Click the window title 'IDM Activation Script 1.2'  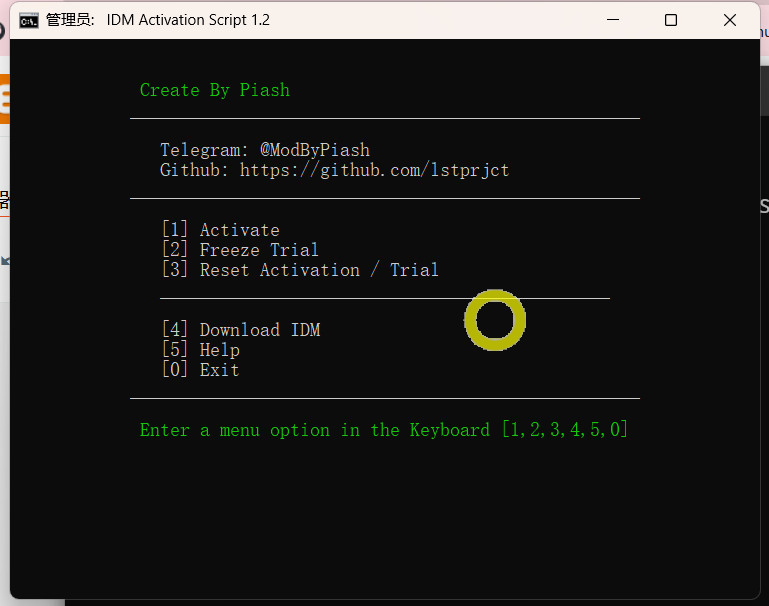188,20
